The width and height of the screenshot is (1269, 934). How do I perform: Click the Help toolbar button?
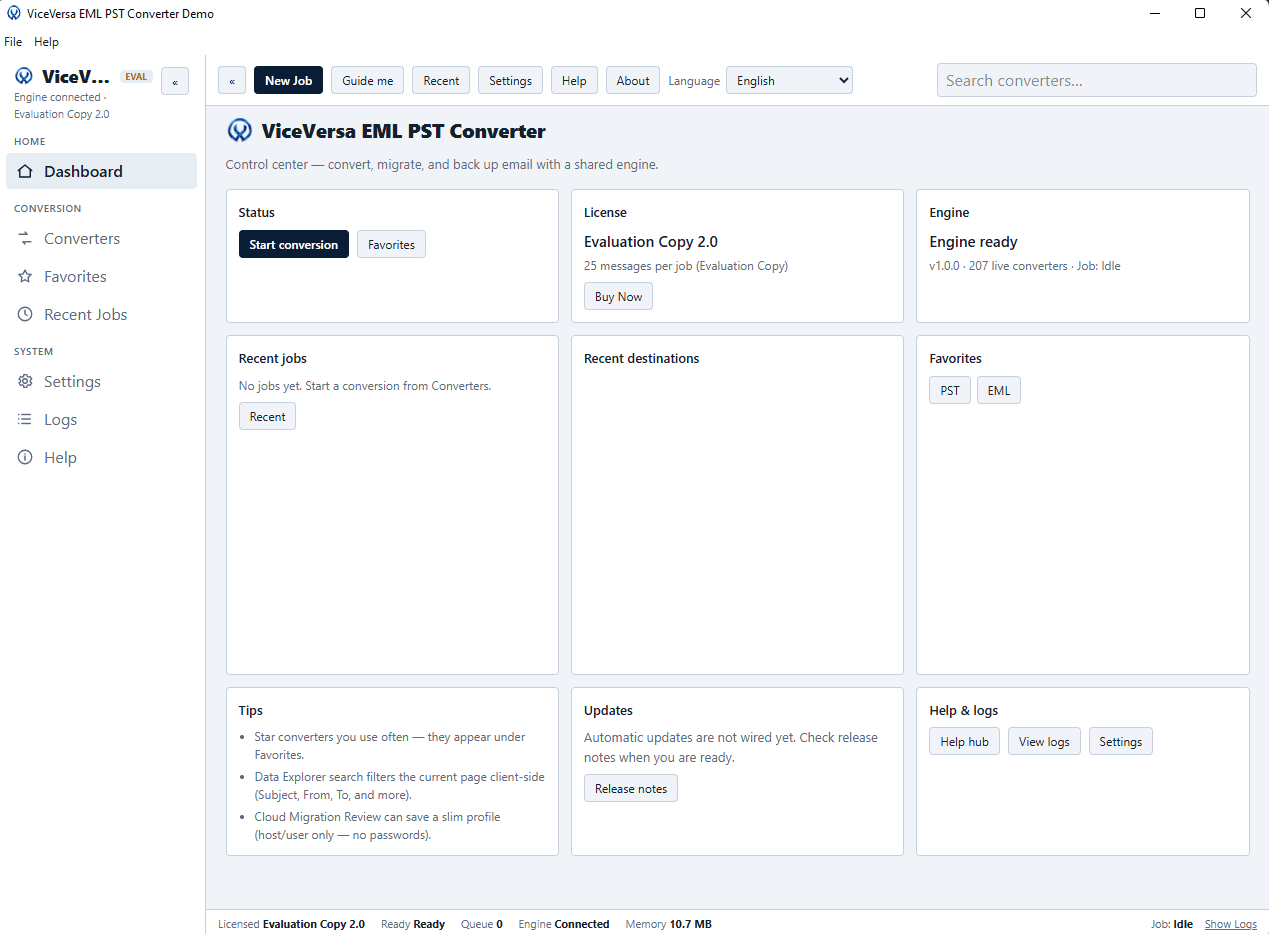point(574,81)
